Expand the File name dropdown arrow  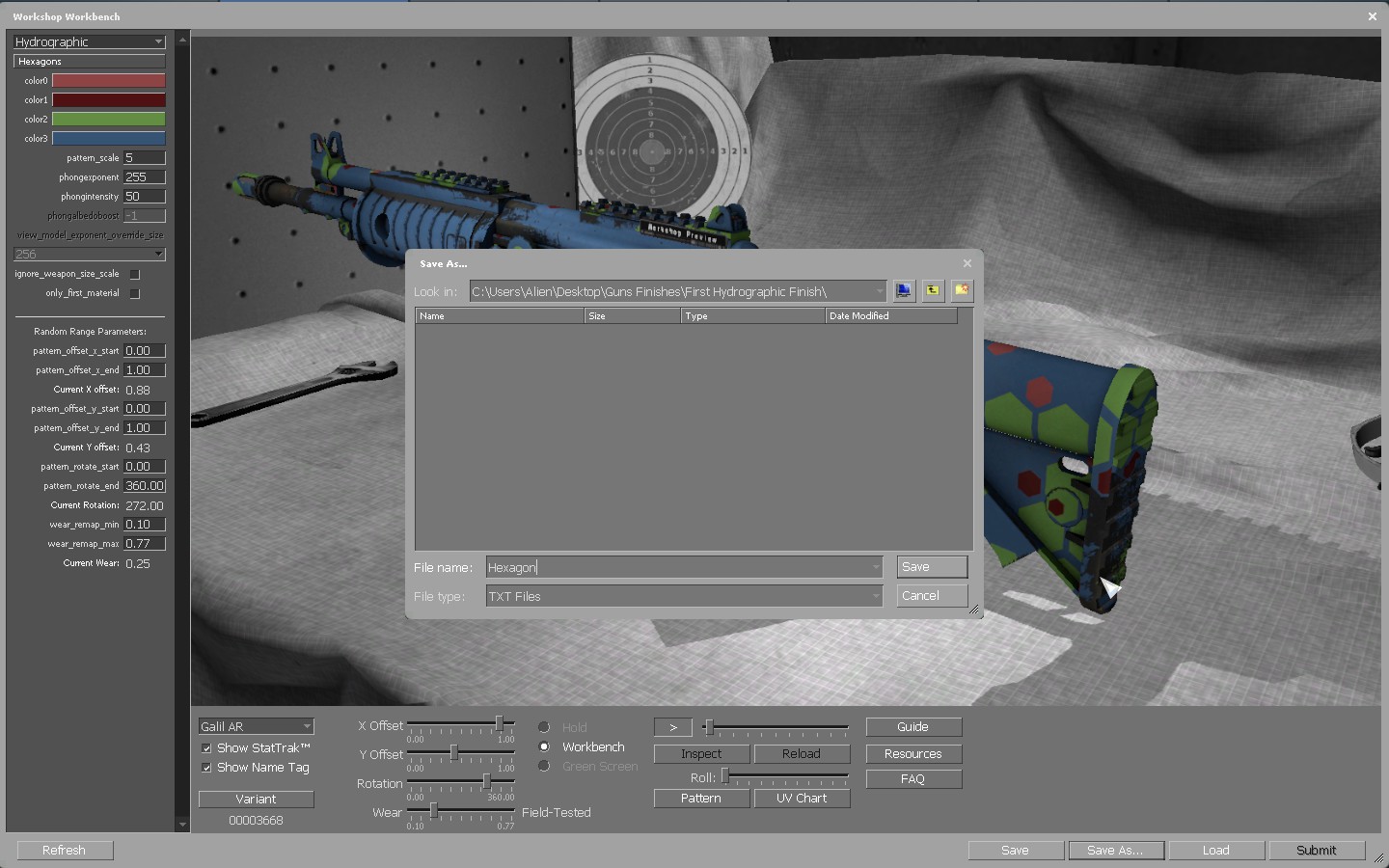tap(876, 567)
